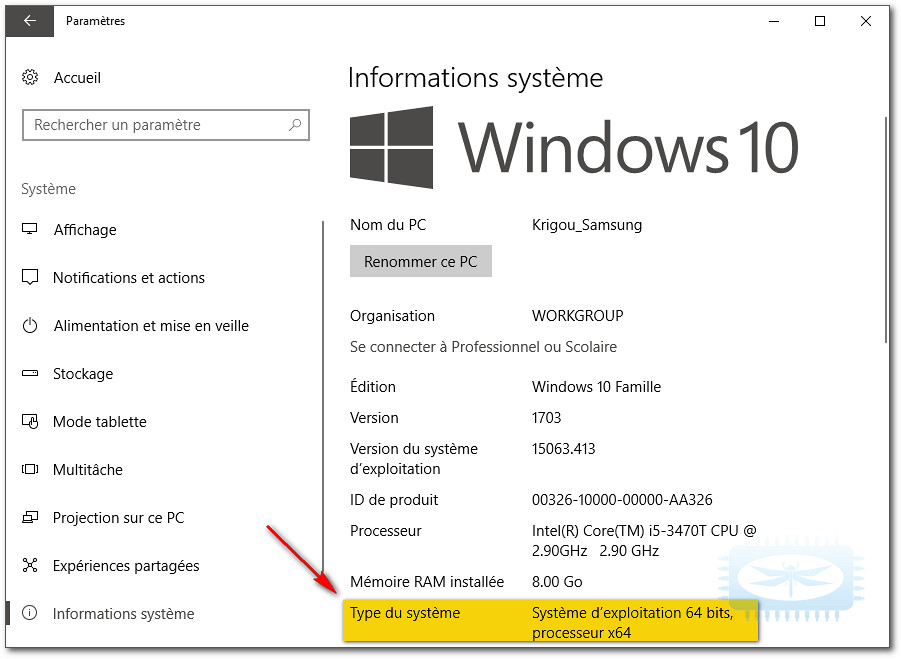Click the Édition label
The image size is (901, 659).
tap(372, 386)
